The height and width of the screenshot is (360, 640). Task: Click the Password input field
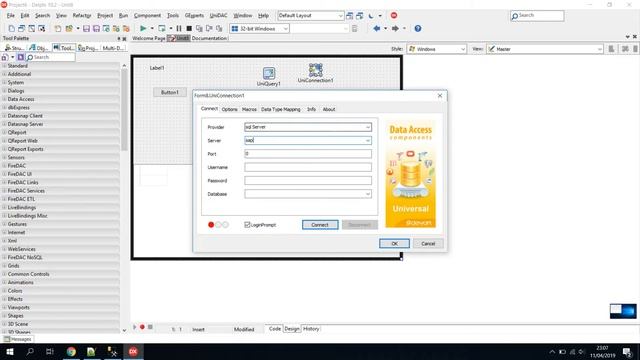tap(308, 181)
